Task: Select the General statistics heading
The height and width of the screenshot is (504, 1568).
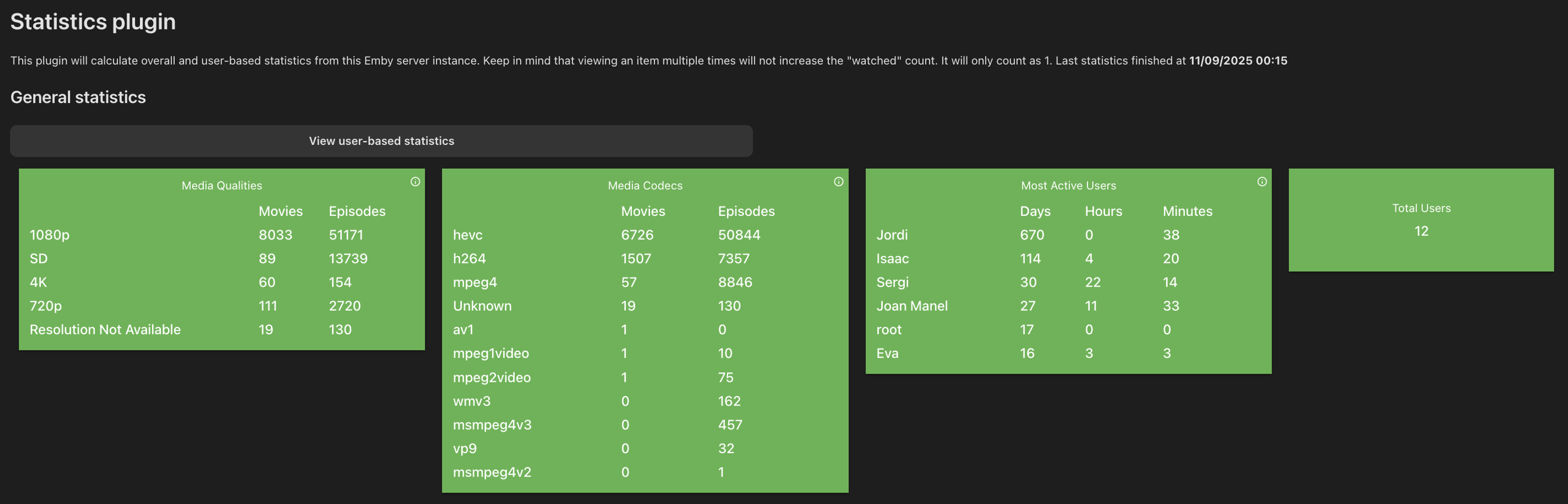Action: 78,97
